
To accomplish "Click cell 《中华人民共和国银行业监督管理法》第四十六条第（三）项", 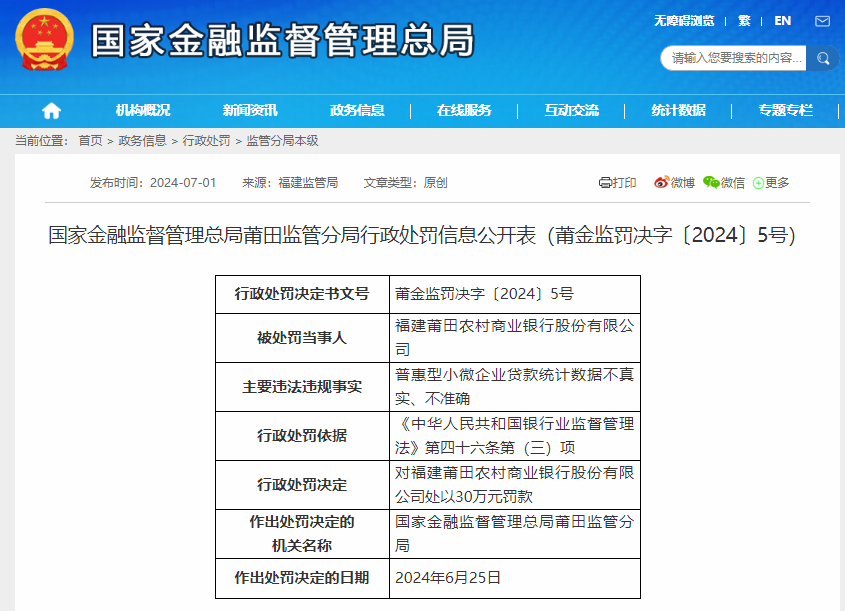I will click(515, 436).
